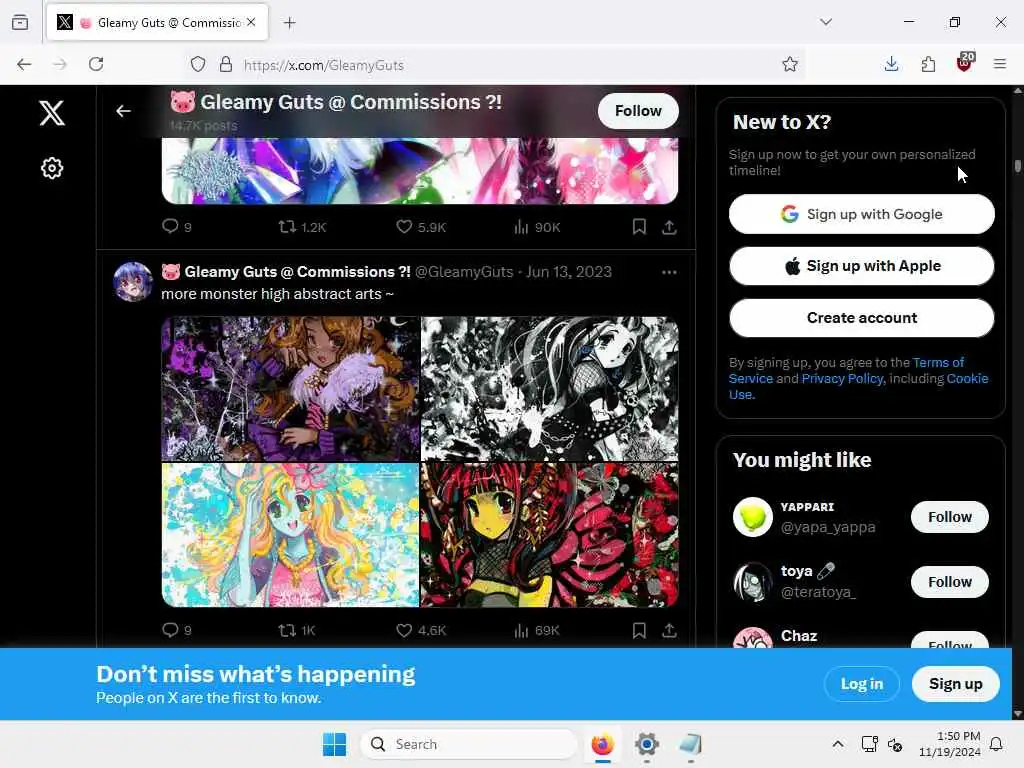Open the Settings app in taskbar
Viewport: 1024px width, 768px height.
(647, 744)
